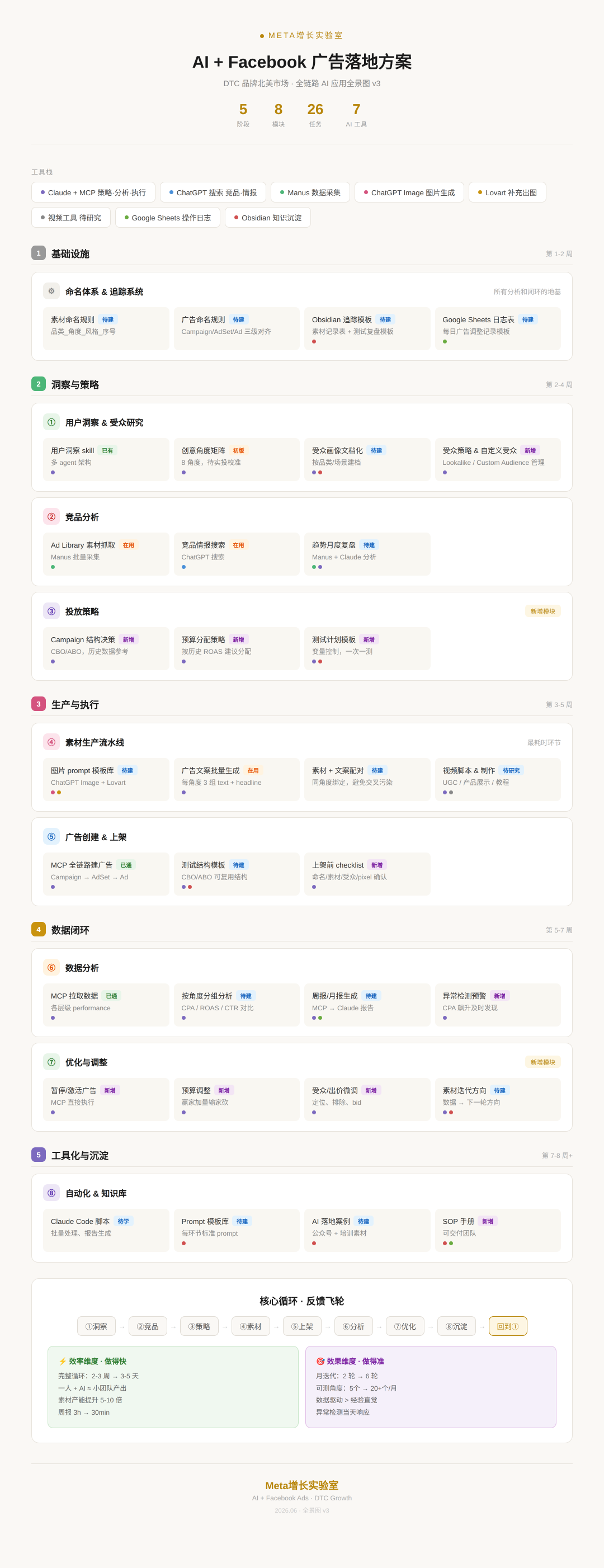
Task: Select the ChatGPT Image 图片生成 tool chip
Action: pos(409,192)
